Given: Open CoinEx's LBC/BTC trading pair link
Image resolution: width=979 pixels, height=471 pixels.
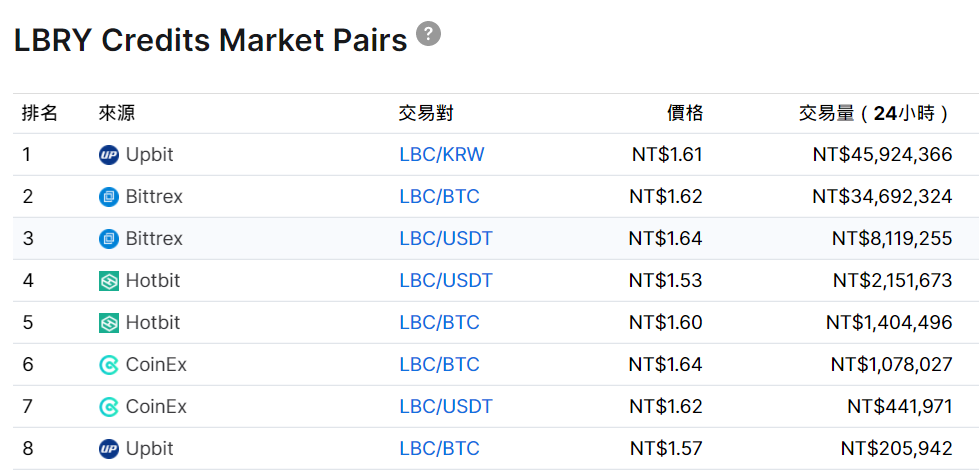Looking at the screenshot, I should (439, 365).
